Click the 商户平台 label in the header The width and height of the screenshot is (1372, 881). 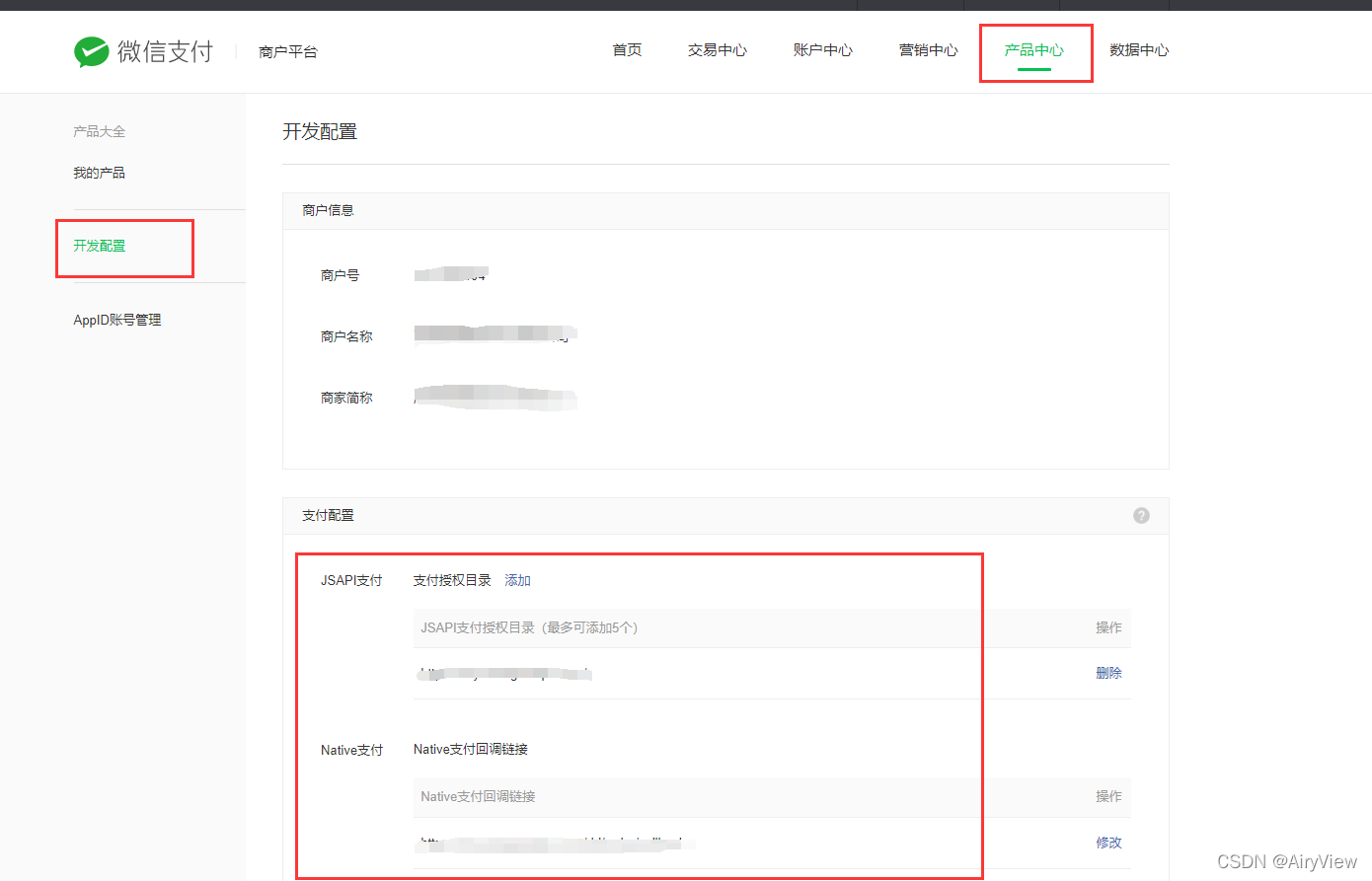[288, 51]
